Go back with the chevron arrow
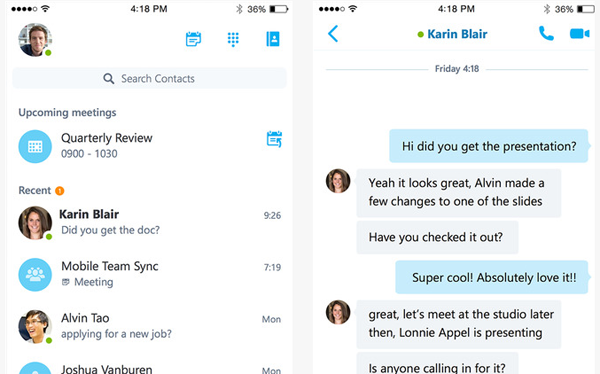The image size is (600, 374). click(x=333, y=34)
